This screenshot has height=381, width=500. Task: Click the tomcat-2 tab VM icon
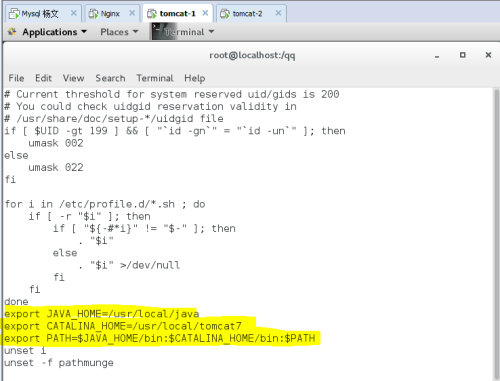225,14
